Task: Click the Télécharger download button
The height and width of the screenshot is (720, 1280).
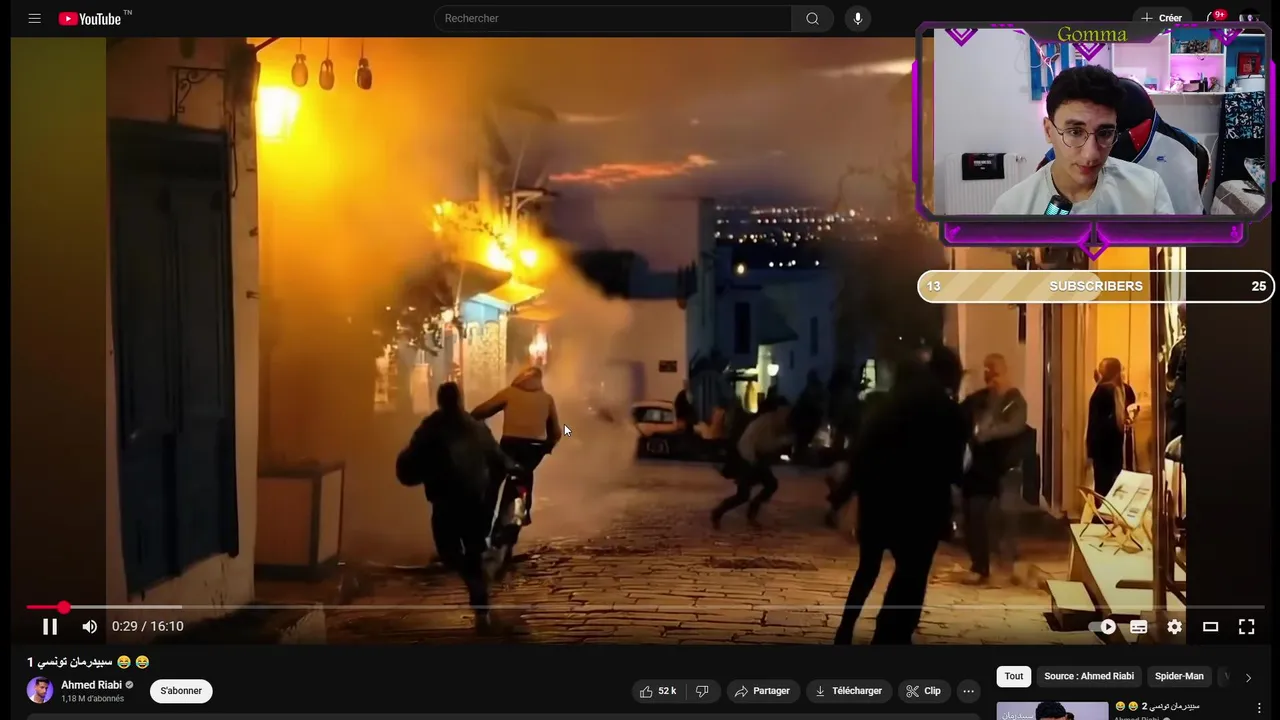Action: point(848,691)
